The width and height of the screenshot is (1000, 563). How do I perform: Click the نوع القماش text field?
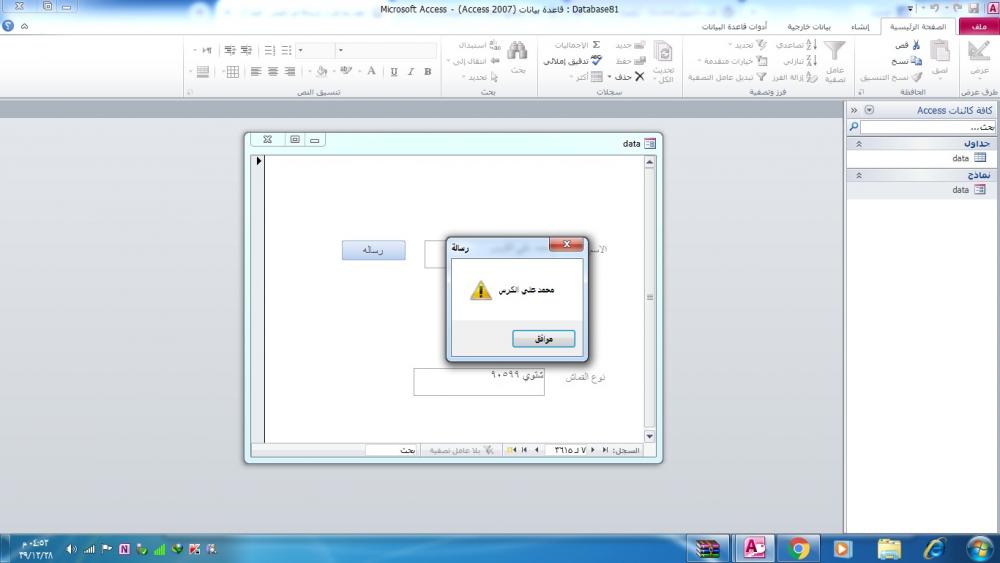click(479, 382)
